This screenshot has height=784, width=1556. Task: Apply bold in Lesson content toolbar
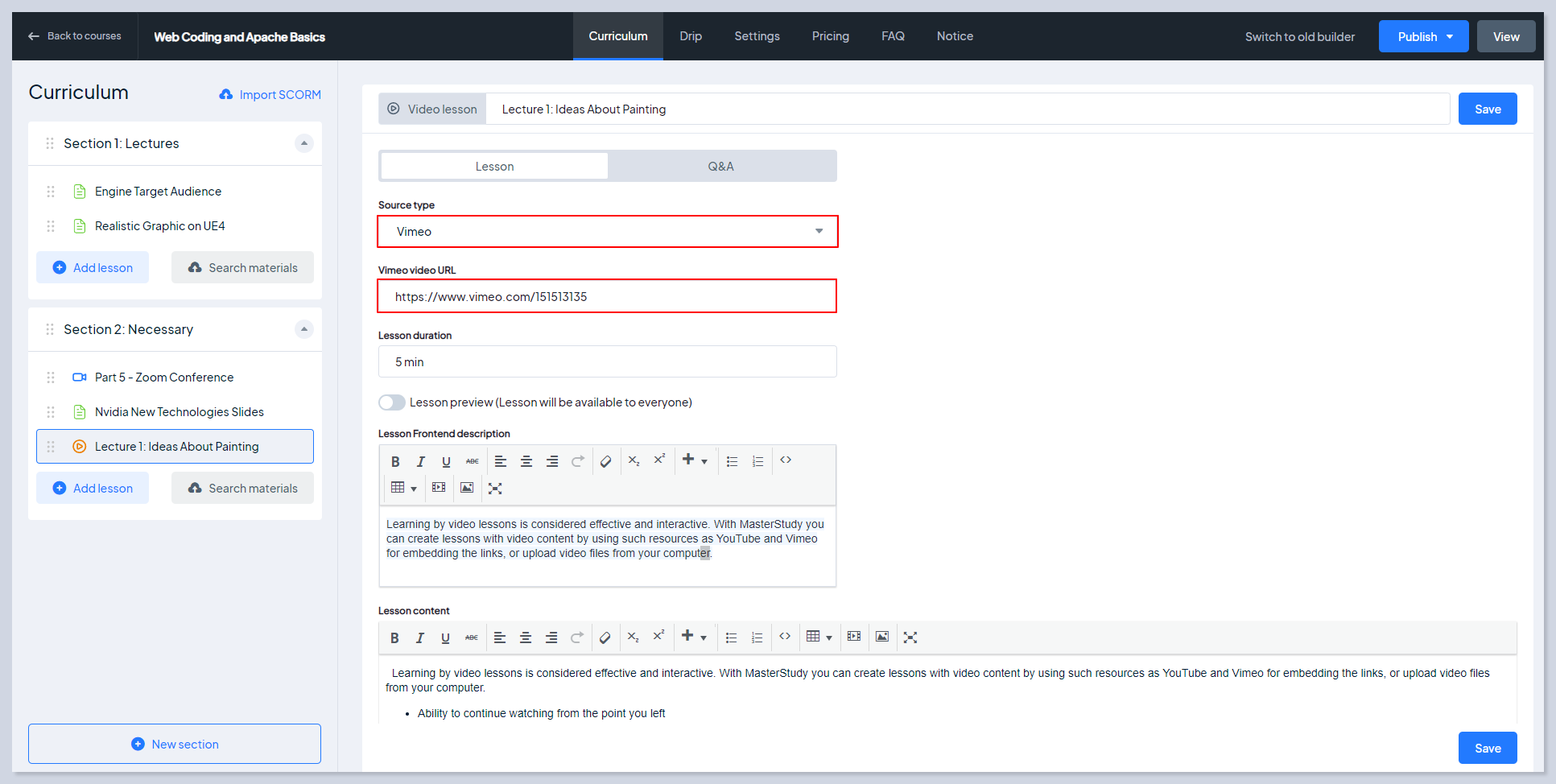pos(394,638)
